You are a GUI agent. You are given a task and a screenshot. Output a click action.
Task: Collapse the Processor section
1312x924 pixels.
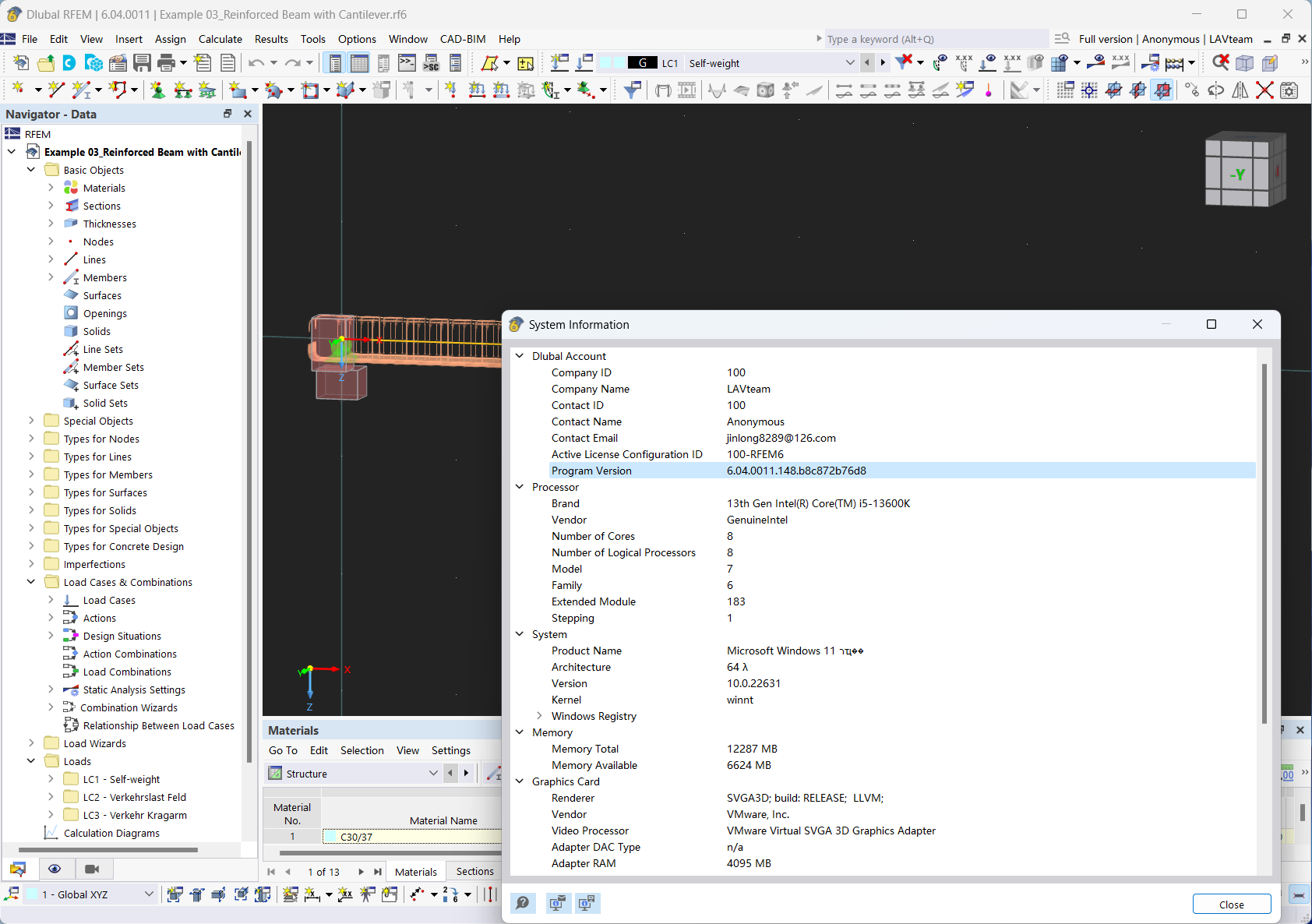520,487
